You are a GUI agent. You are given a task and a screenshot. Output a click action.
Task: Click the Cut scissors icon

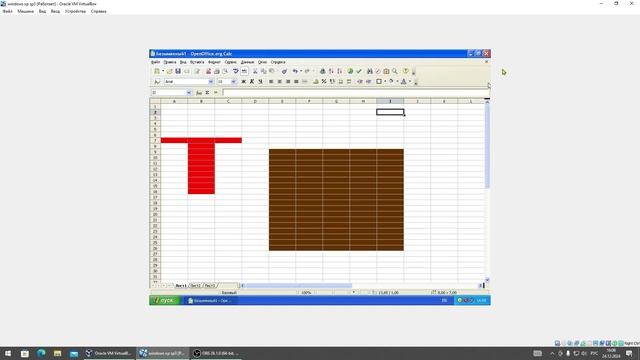click(255, 71)
